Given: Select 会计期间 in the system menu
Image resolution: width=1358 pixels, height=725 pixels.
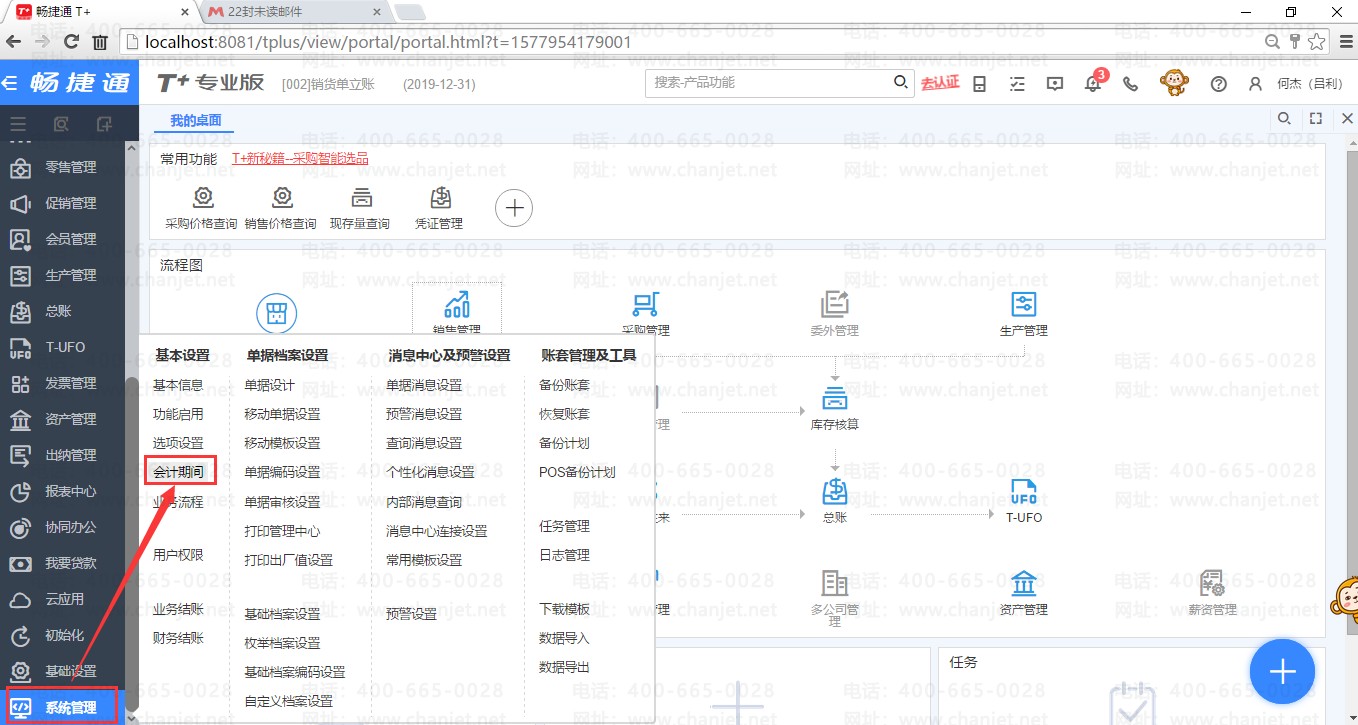Looking at the screenshot, I should tap(179, 472).
